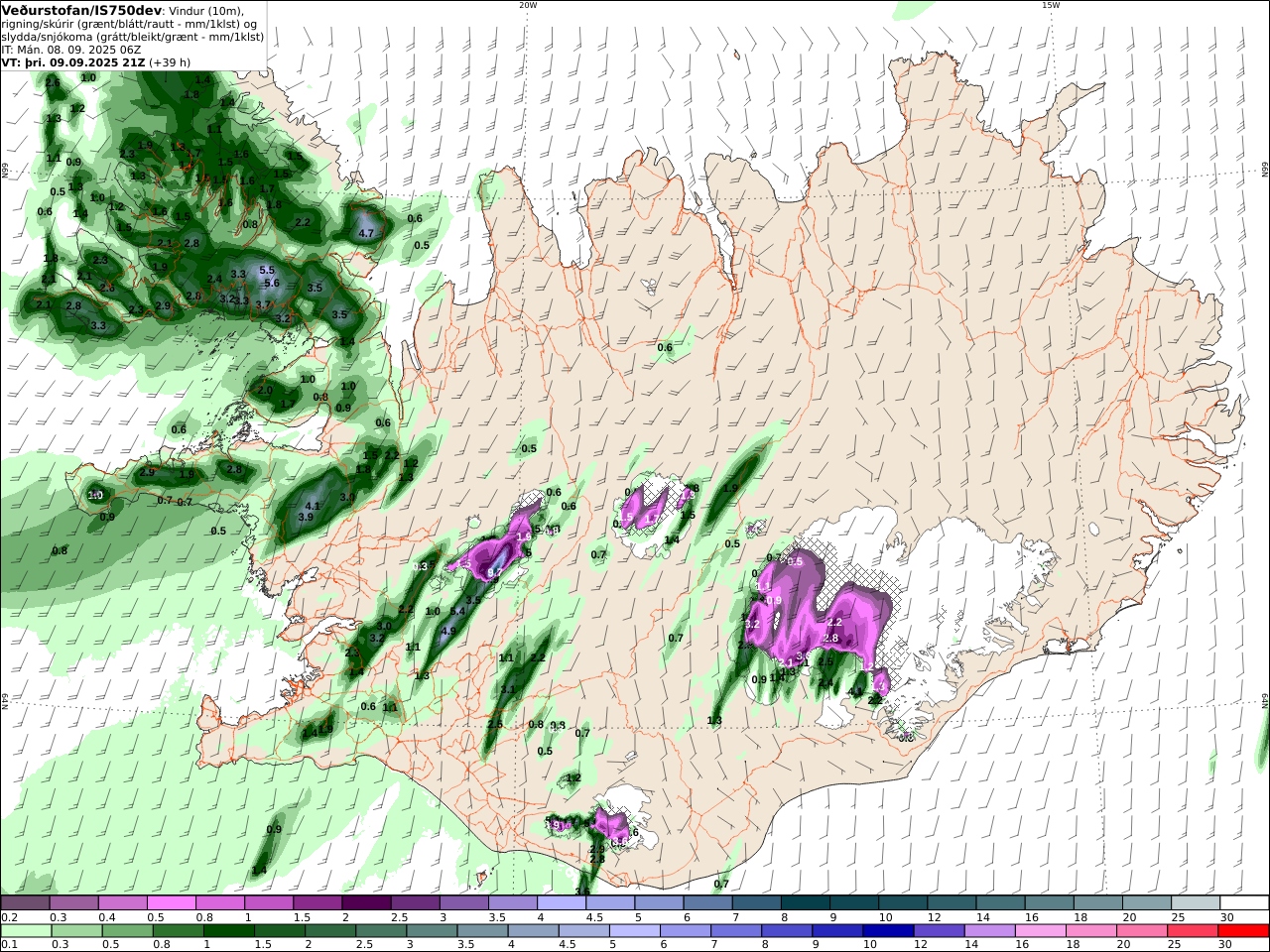Click the 5.6 precipitation value on the map
Screen dimensions: 1270x952
pos(272,284)
